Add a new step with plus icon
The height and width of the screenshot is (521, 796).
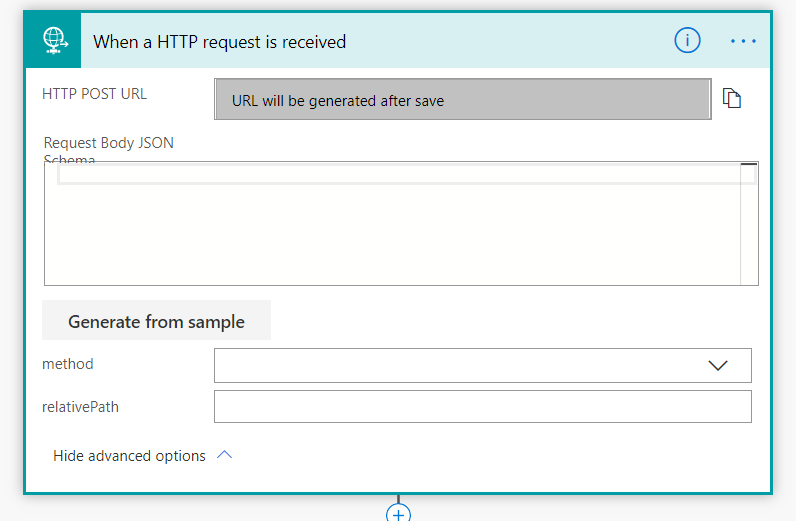398,513
